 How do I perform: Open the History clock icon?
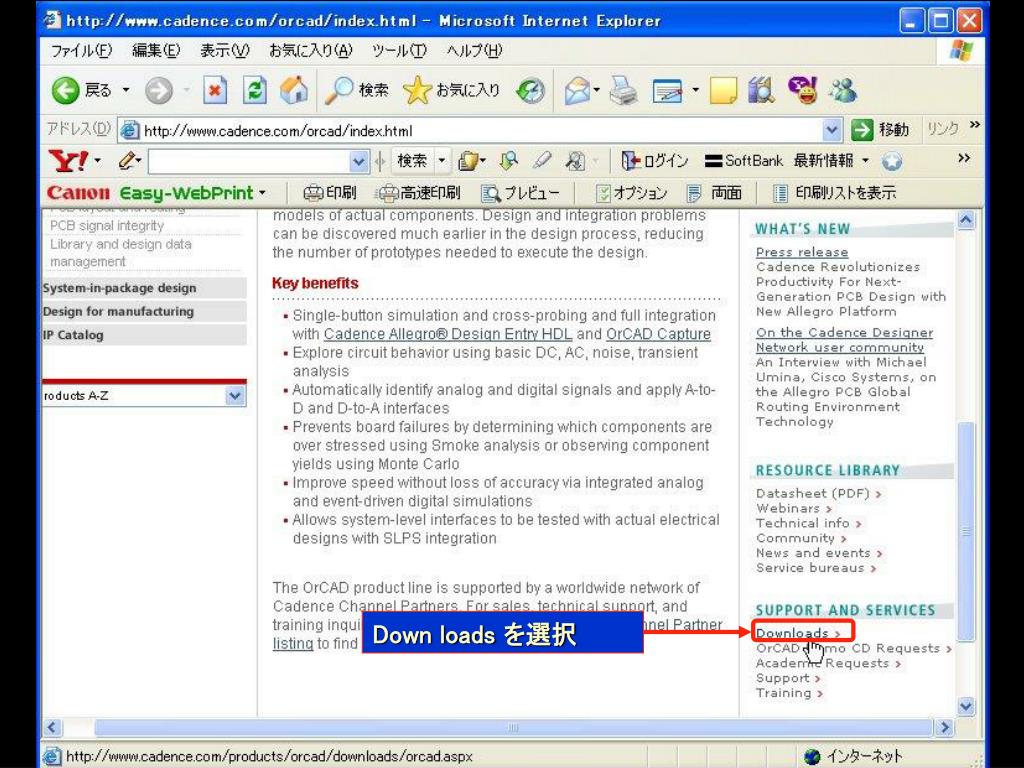pyautogui.click(x=530, y=91)
